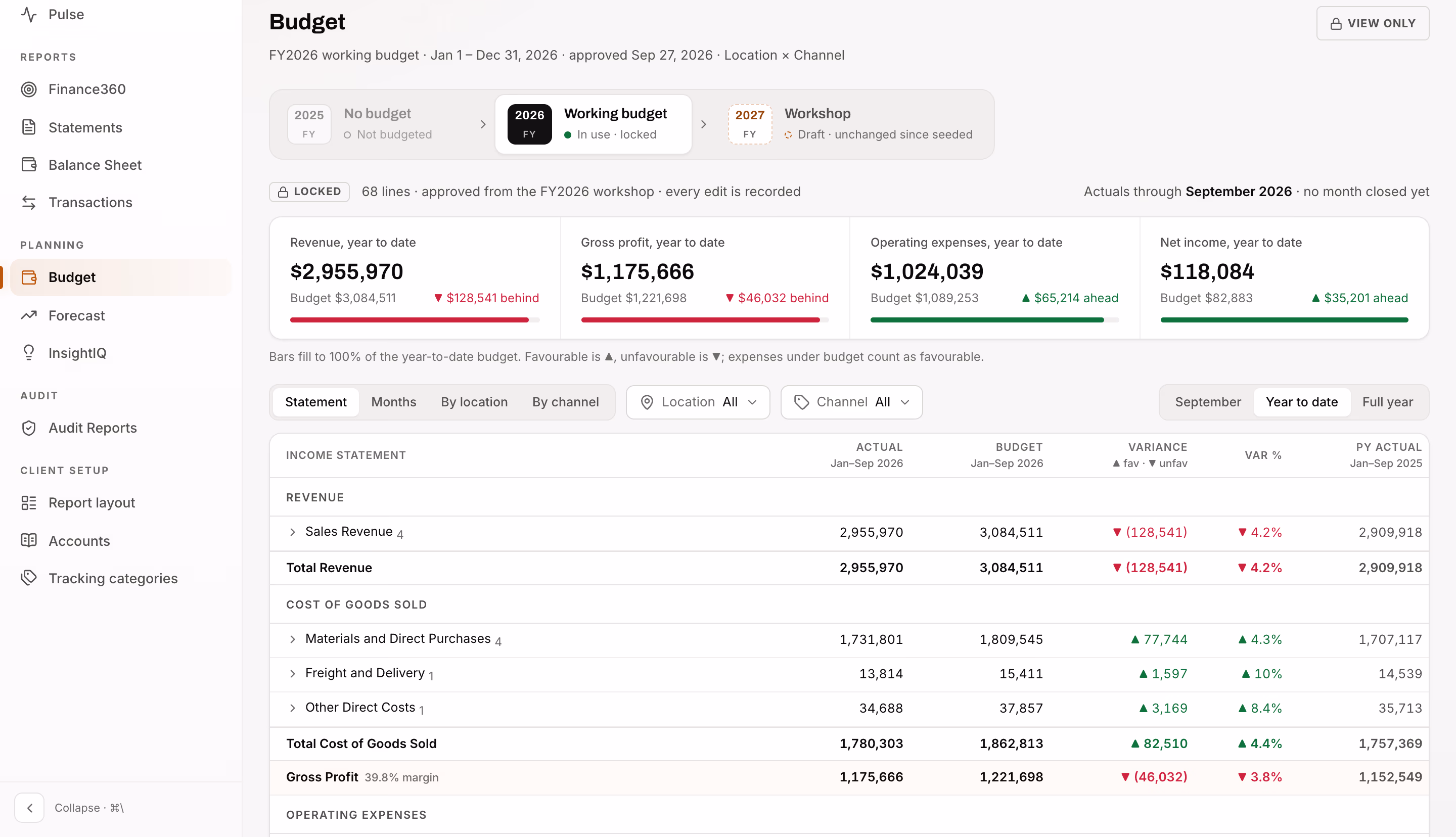Open the Pulse activity icon

pos(29,14)
